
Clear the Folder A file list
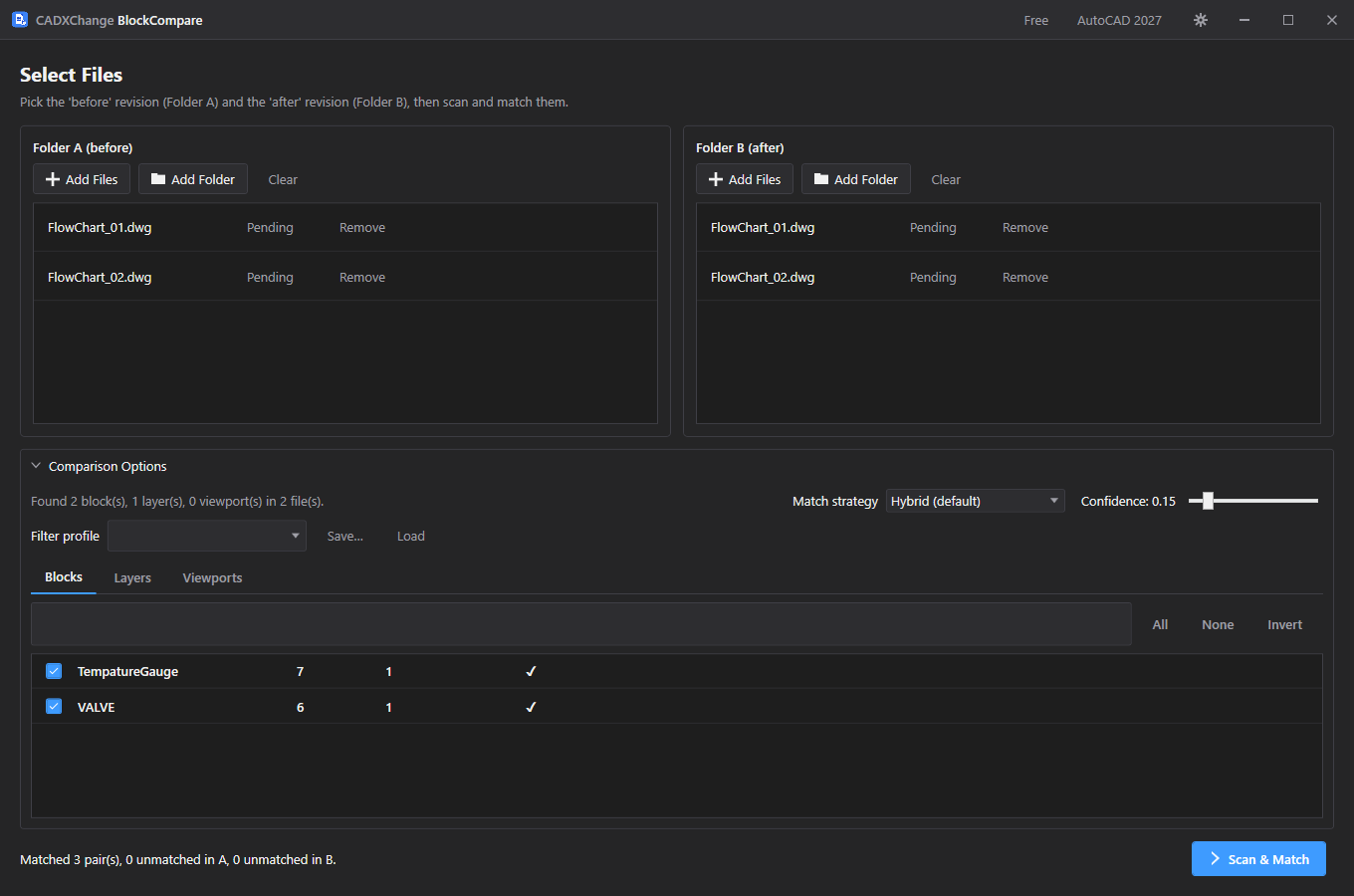[283, 179]
